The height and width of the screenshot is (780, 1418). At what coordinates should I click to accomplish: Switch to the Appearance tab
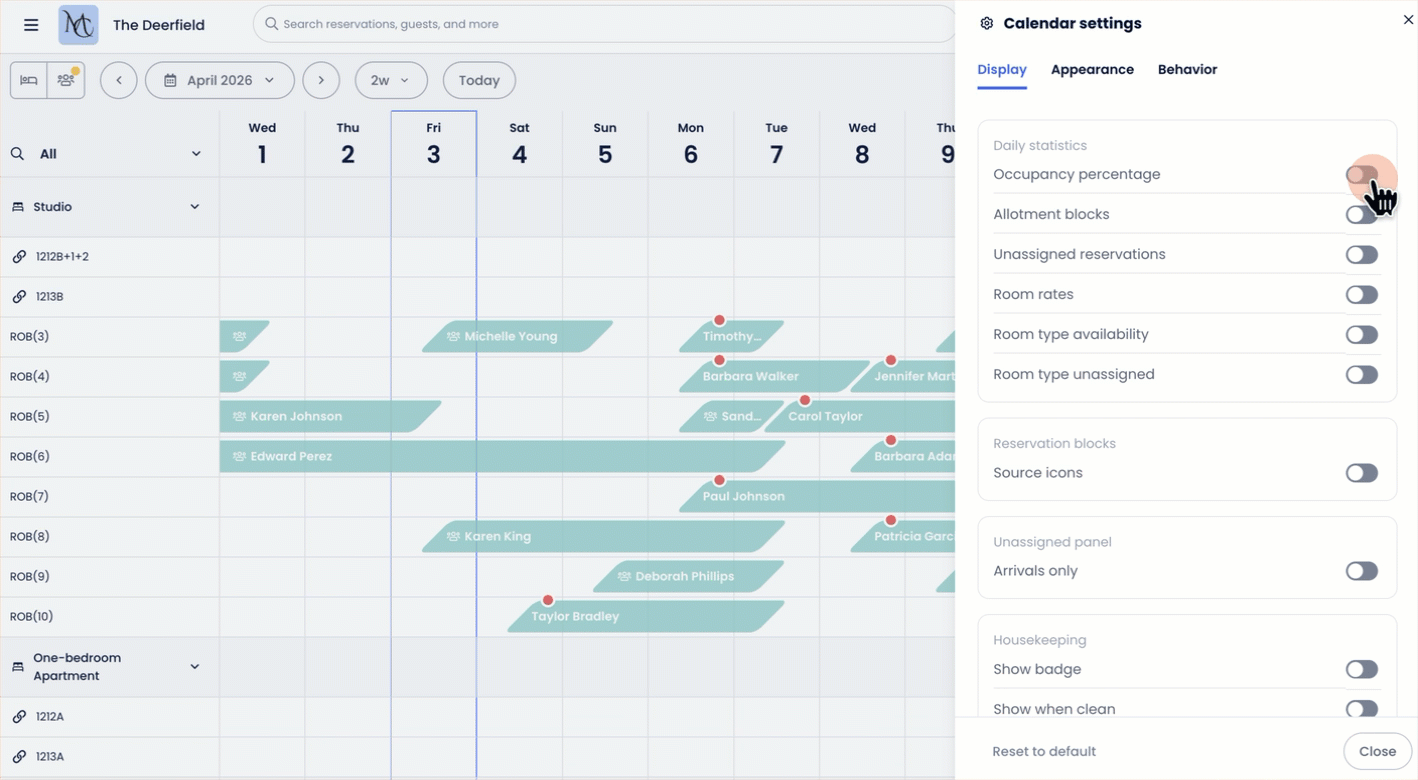click(1092, 70)
